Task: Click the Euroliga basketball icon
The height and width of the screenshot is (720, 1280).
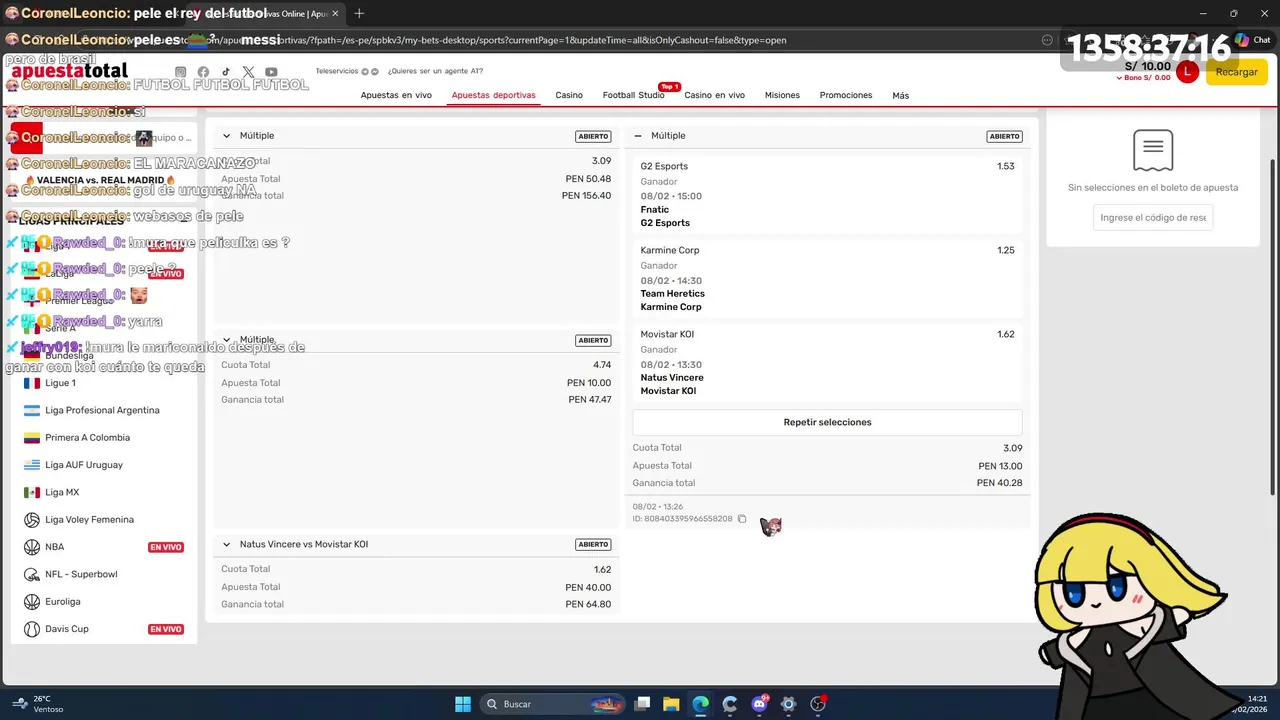Action: (x=32, y=602)
